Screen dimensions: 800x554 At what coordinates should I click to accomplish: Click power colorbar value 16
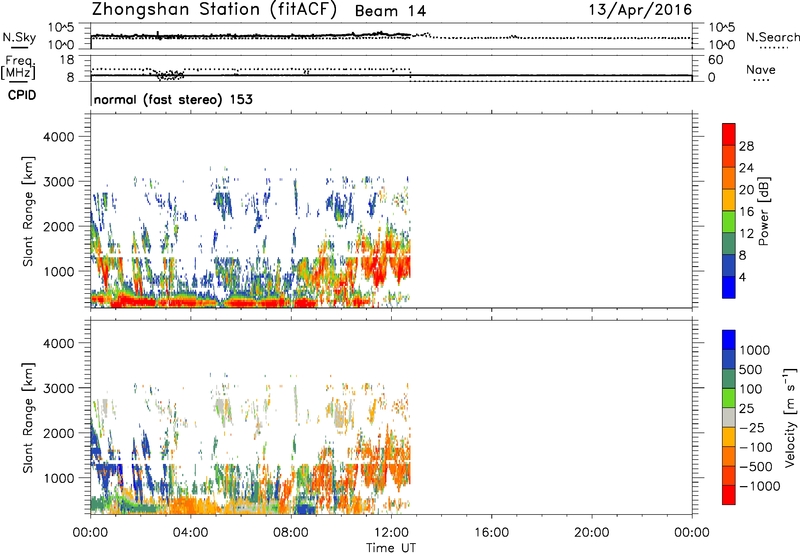[746, 212]
